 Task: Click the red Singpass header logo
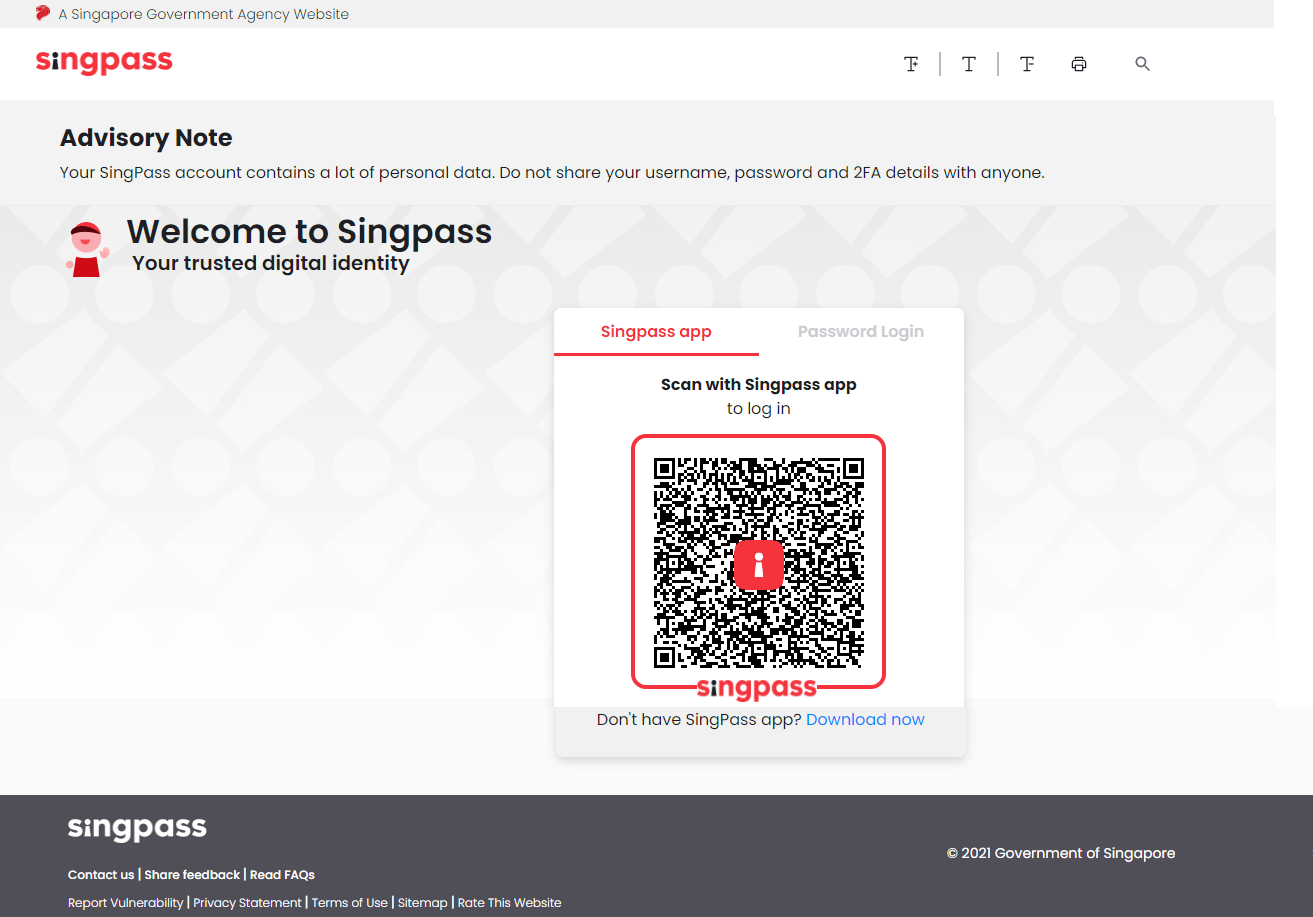(x=104, y=61)
